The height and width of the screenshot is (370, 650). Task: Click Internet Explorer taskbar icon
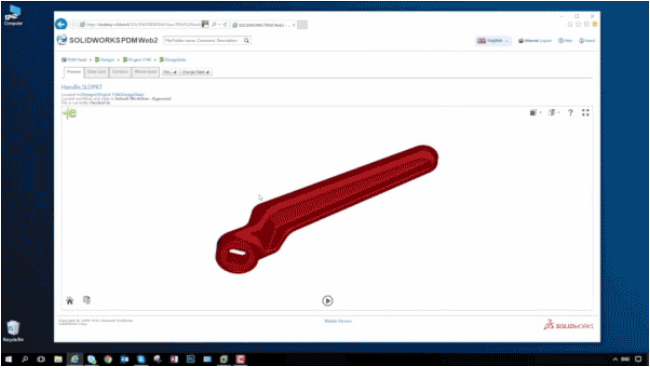click(x=75, y=359)
